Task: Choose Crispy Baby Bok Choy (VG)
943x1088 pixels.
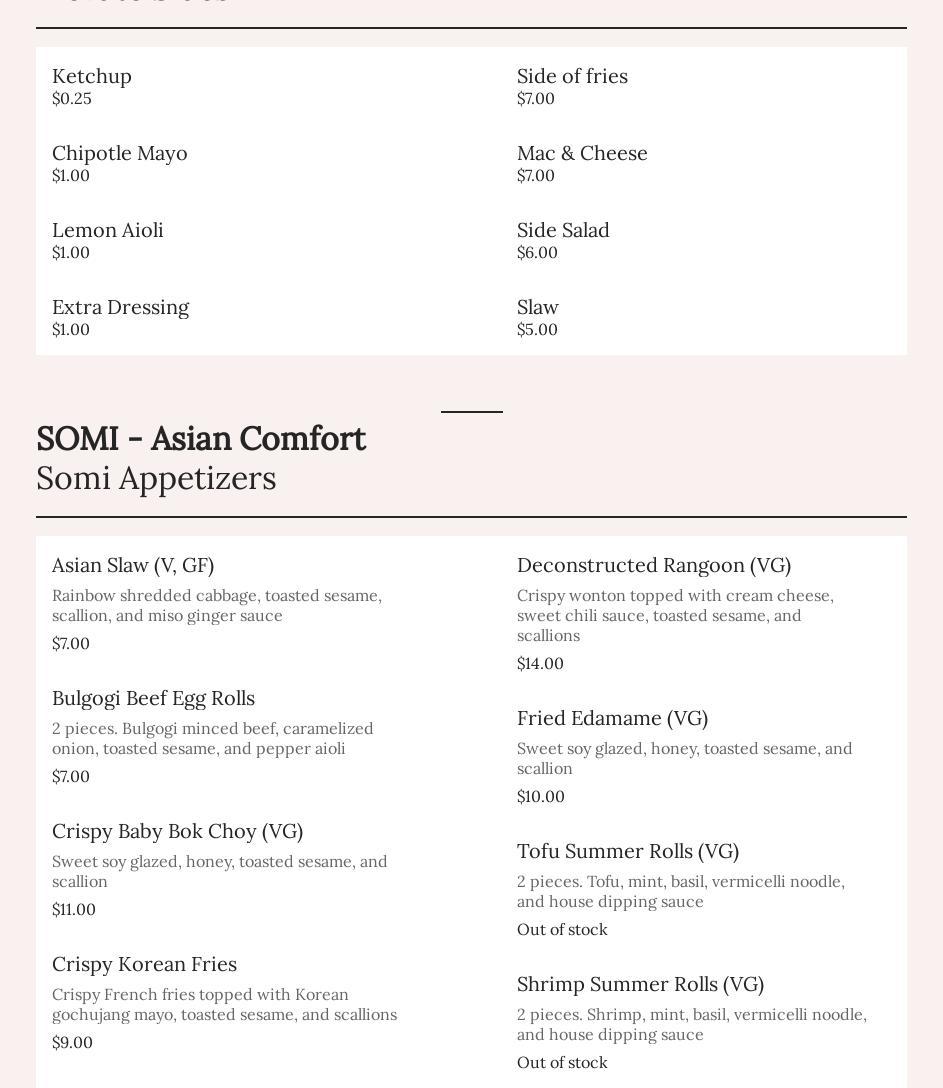Action: (177, 831)
